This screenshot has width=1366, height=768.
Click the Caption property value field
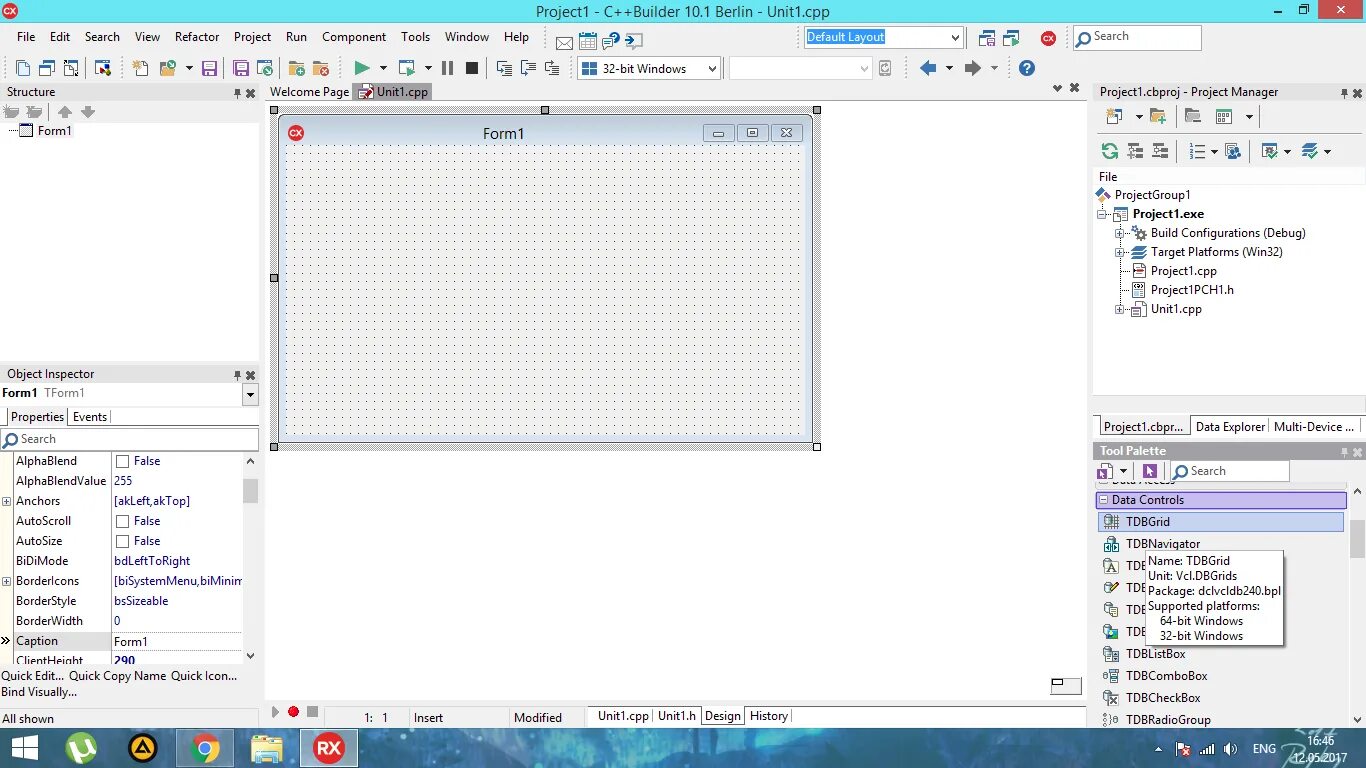pyautogui.click(x=177, y=641)
